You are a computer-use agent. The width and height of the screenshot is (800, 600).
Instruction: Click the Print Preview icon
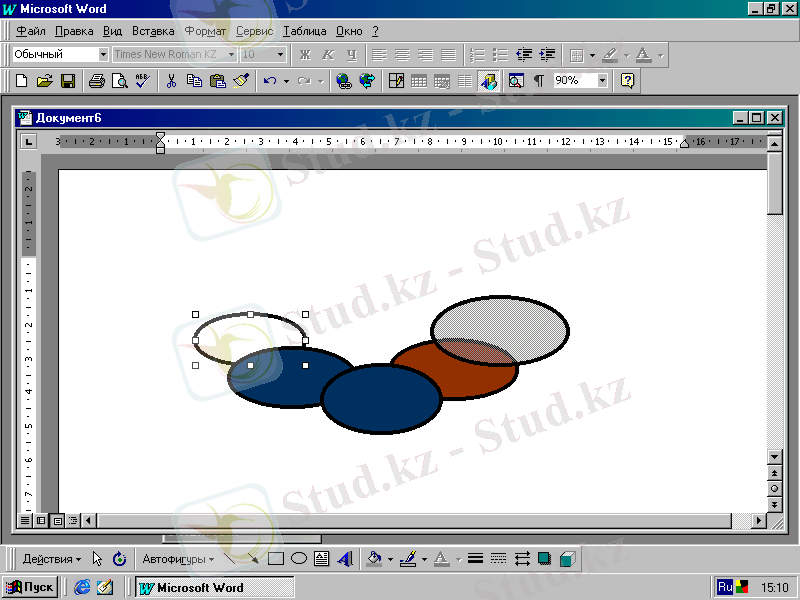coord(119,81)
